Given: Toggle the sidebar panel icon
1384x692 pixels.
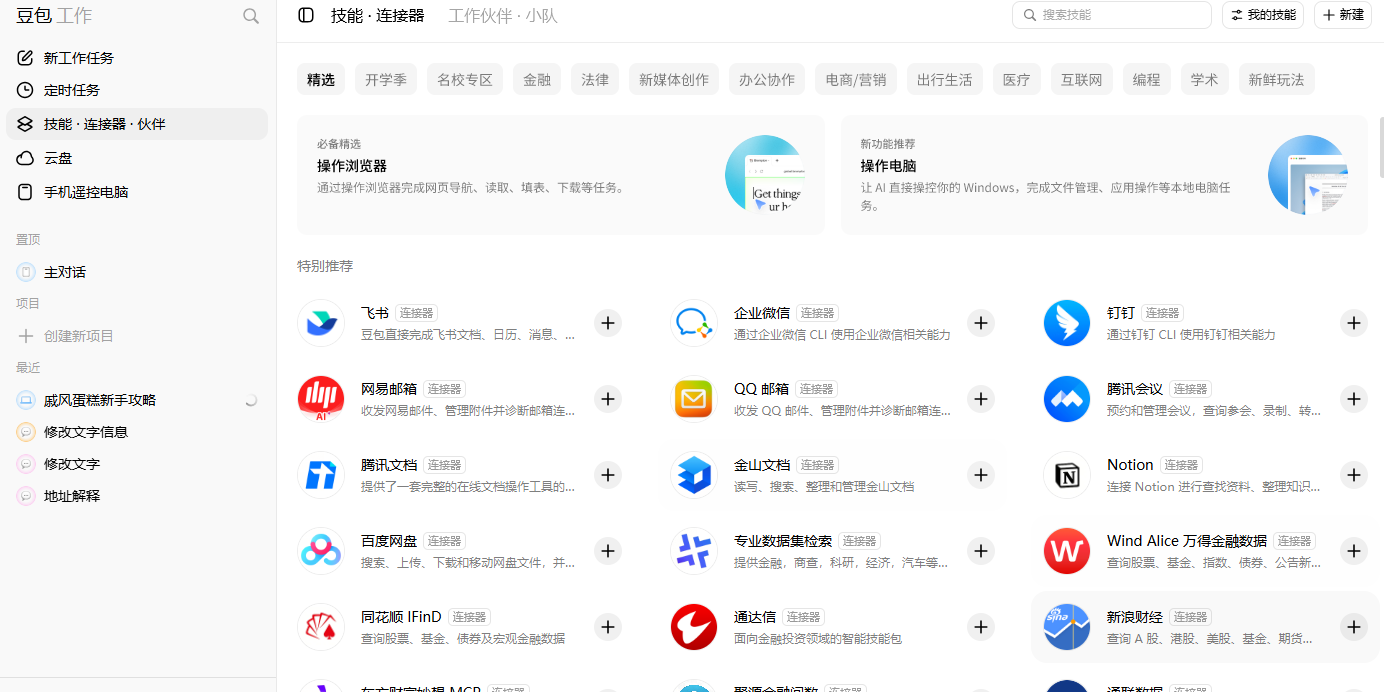Looking at the screenshot, I should (x=306, y=15).
